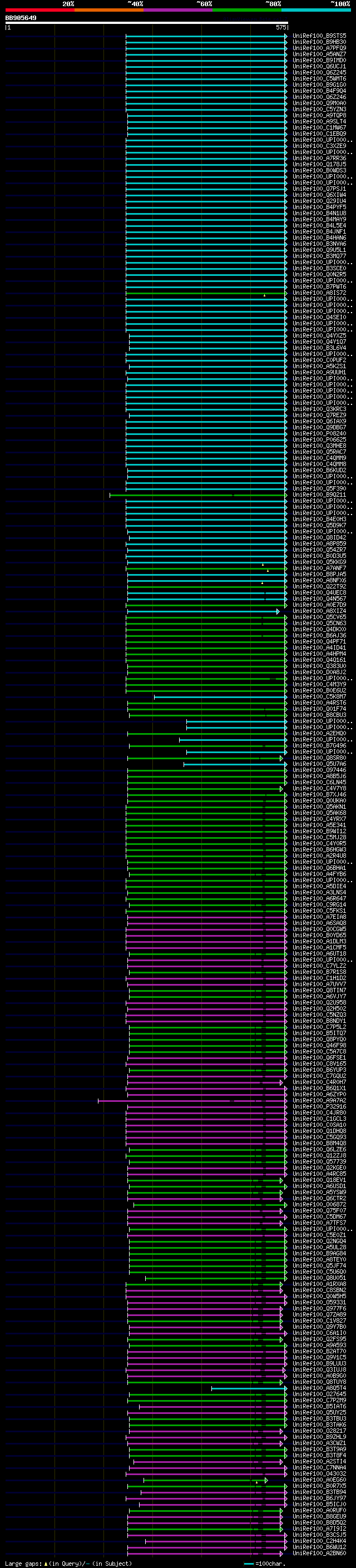
Task: Click the cyan ~100% identity legend segment
Action: [x=317, y=10]
